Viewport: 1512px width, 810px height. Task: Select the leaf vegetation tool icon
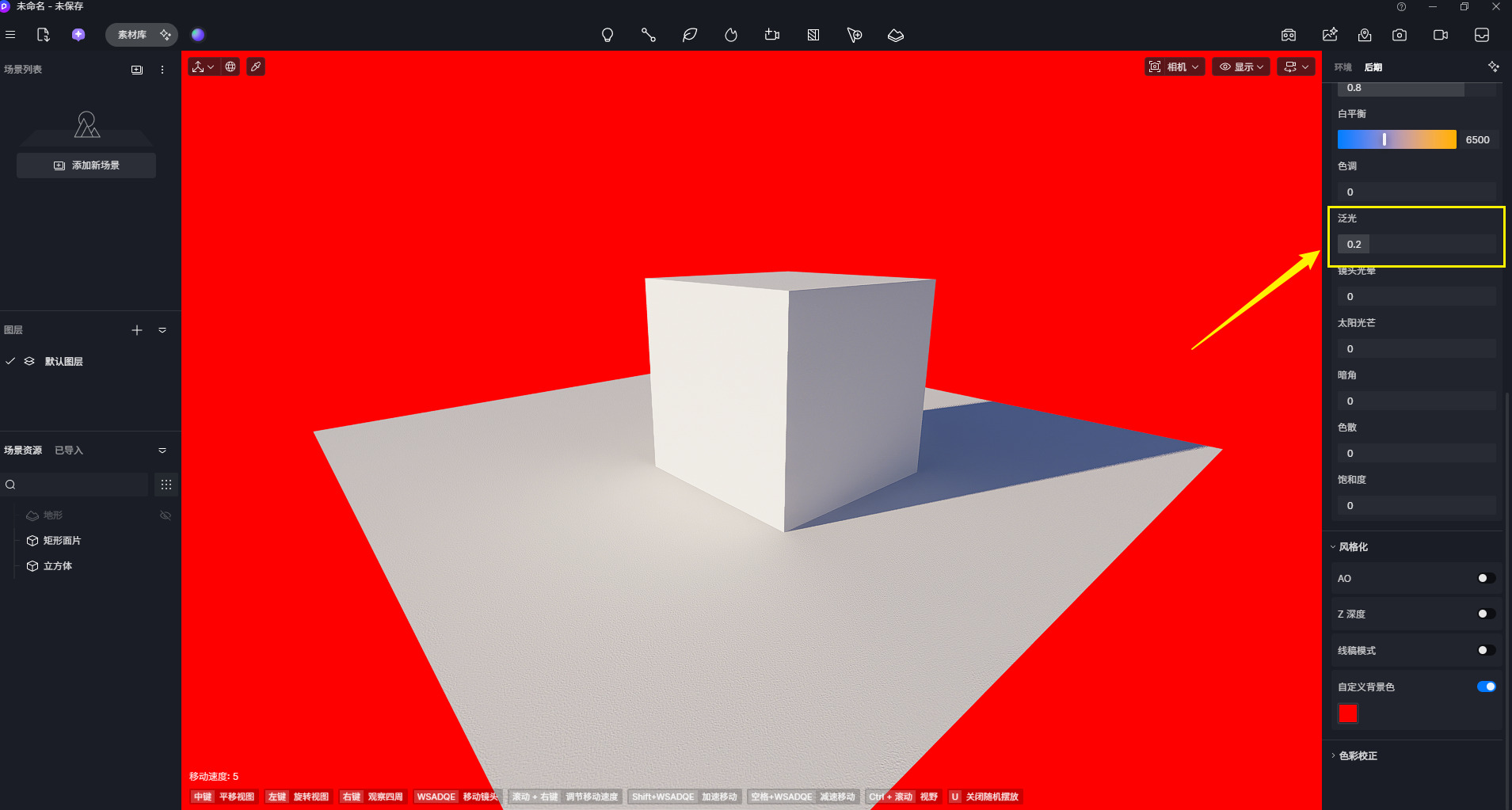tap(690, 35)
